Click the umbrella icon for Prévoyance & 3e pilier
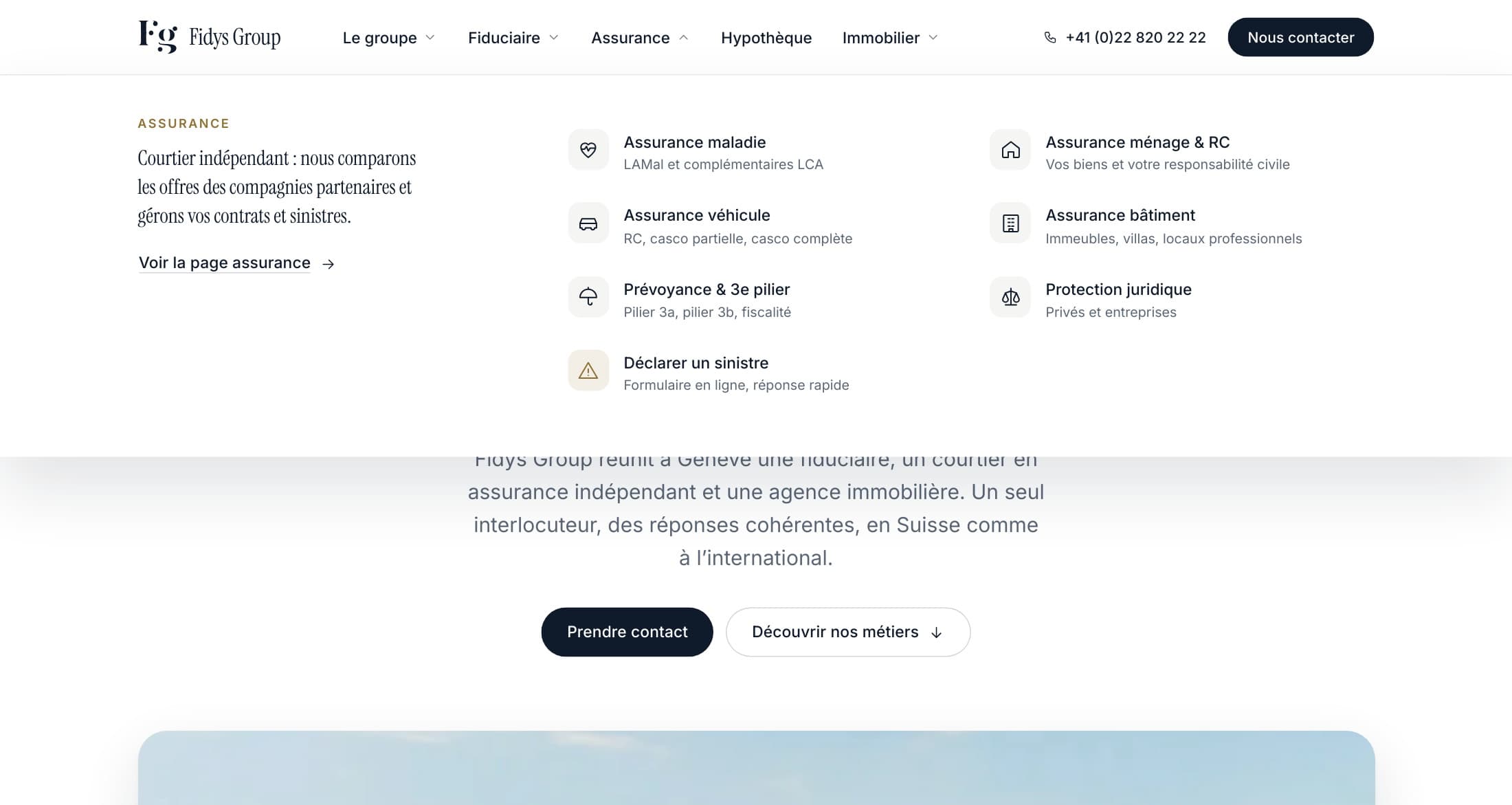This screenshot has width=1512, height=805. (588, 297)
